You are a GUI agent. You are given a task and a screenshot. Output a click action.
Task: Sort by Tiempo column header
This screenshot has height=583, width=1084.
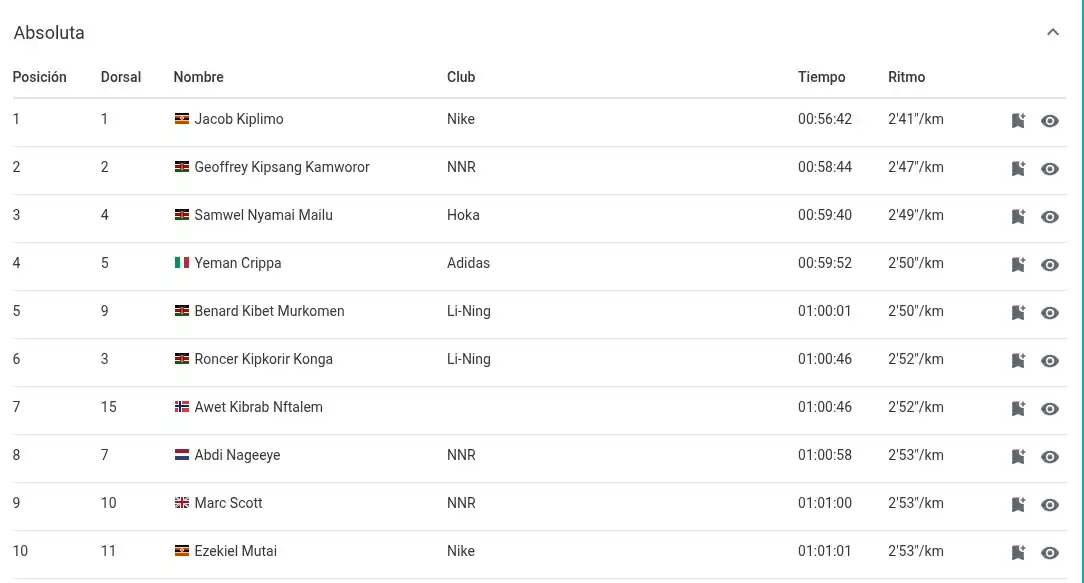pyautogui.click(x=821, y=77)
